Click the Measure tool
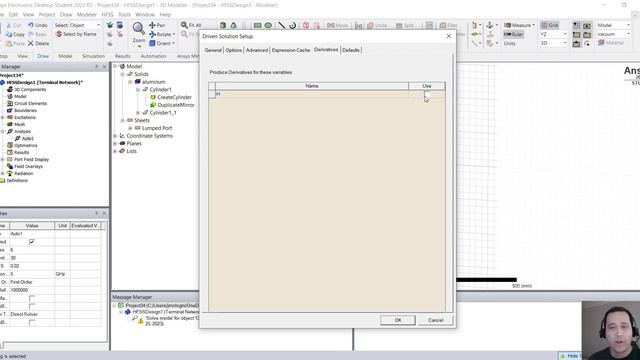 [x=519, y=25]
